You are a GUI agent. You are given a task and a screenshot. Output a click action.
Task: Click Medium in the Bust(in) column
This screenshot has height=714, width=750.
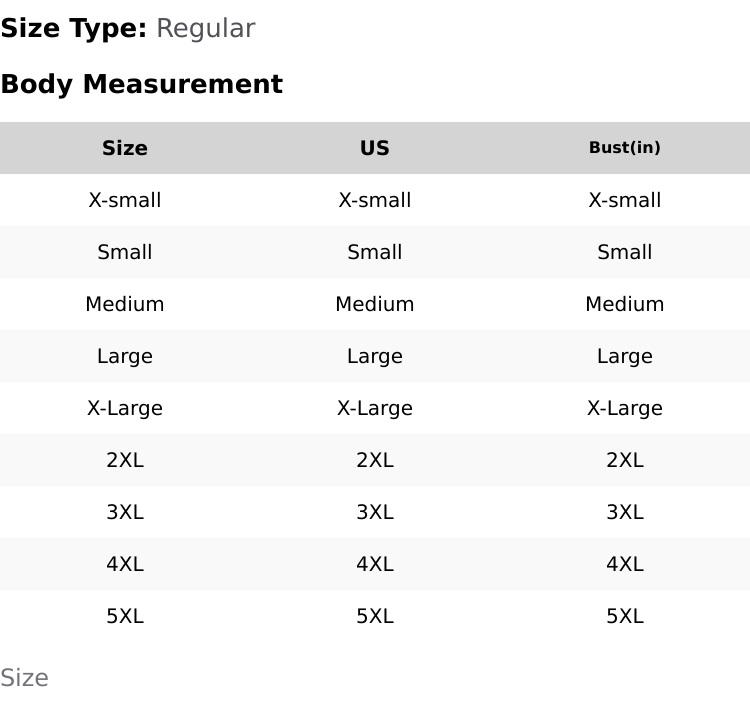tap(625, 304)
